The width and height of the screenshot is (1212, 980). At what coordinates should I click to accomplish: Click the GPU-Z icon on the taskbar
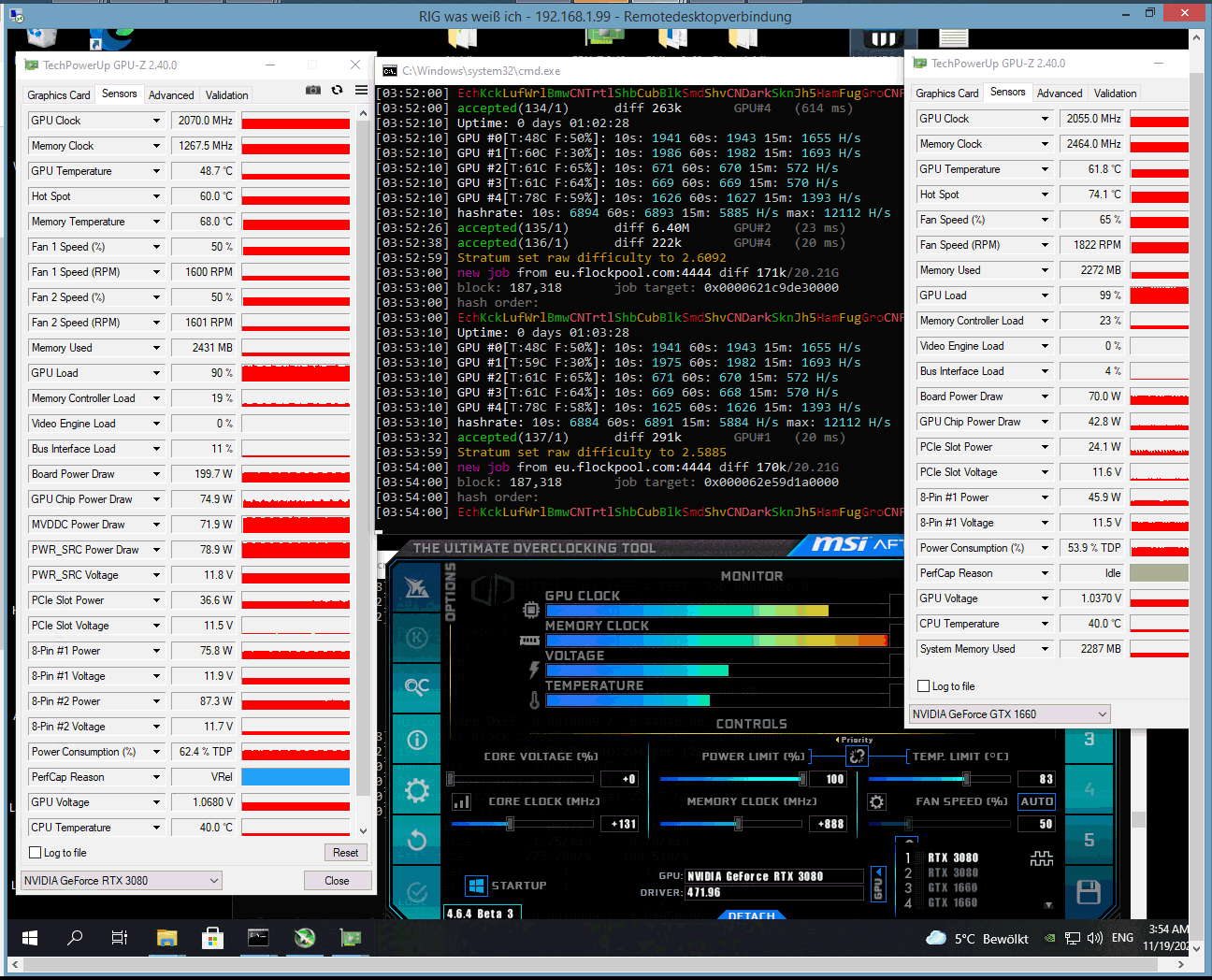tap(351, 937)
